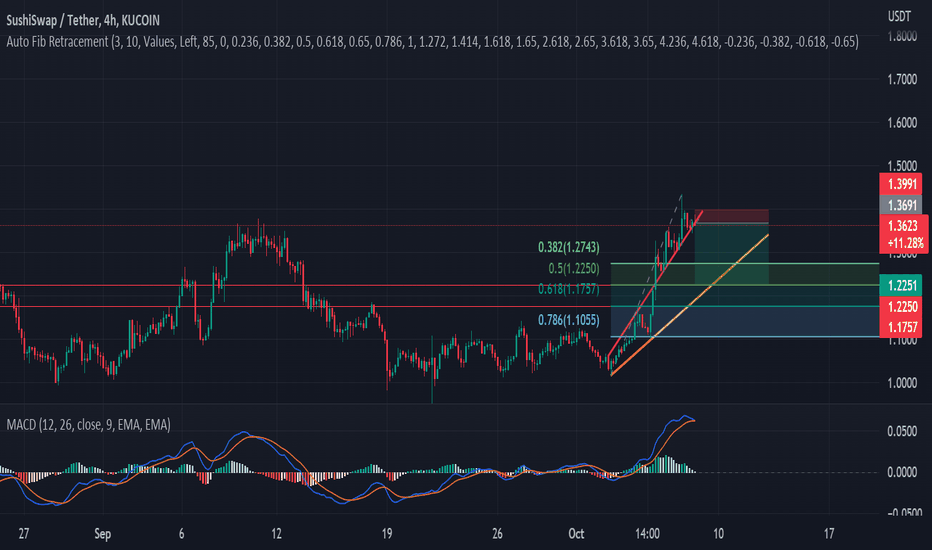Viewport: 932px width, 550px height.
Task: Click the 19 date on time axis
Action: coord(387,533)
